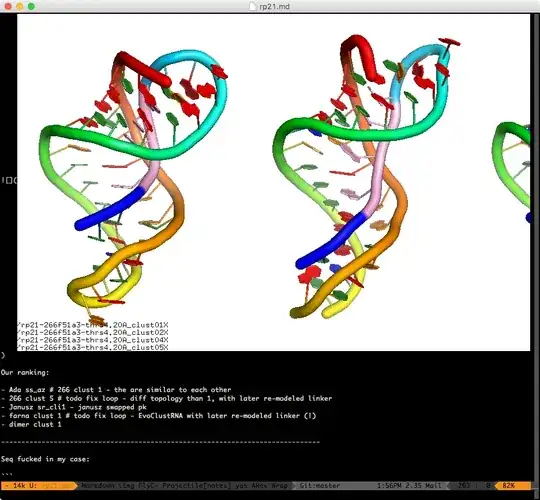Click the middle RNA structure rendering
Screen dimensions: 540x500
[367, 176]
